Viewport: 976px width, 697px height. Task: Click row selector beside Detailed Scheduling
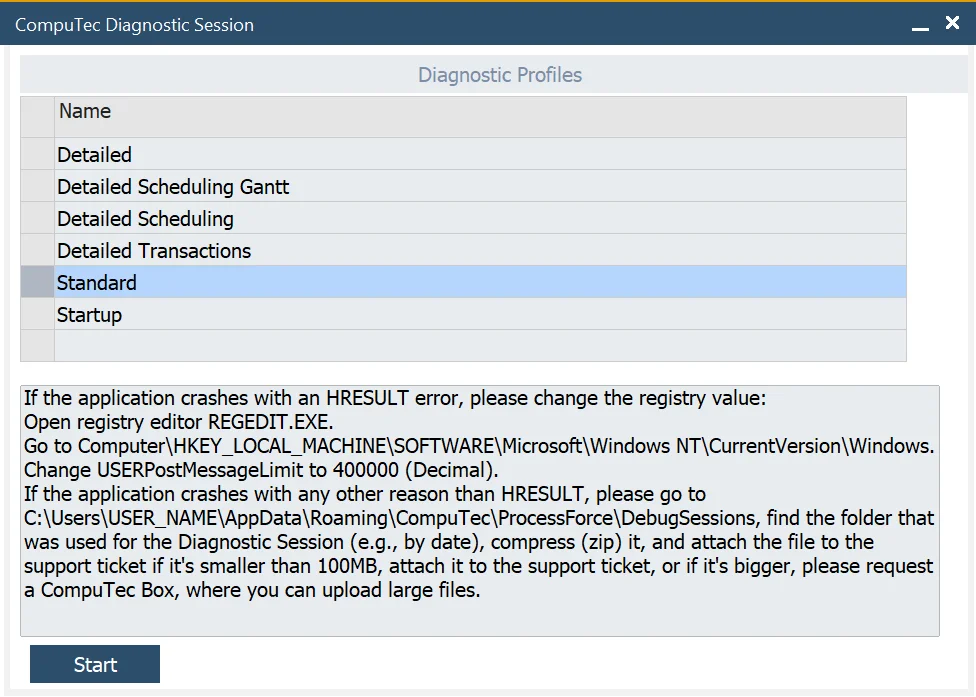pos(37,219)
